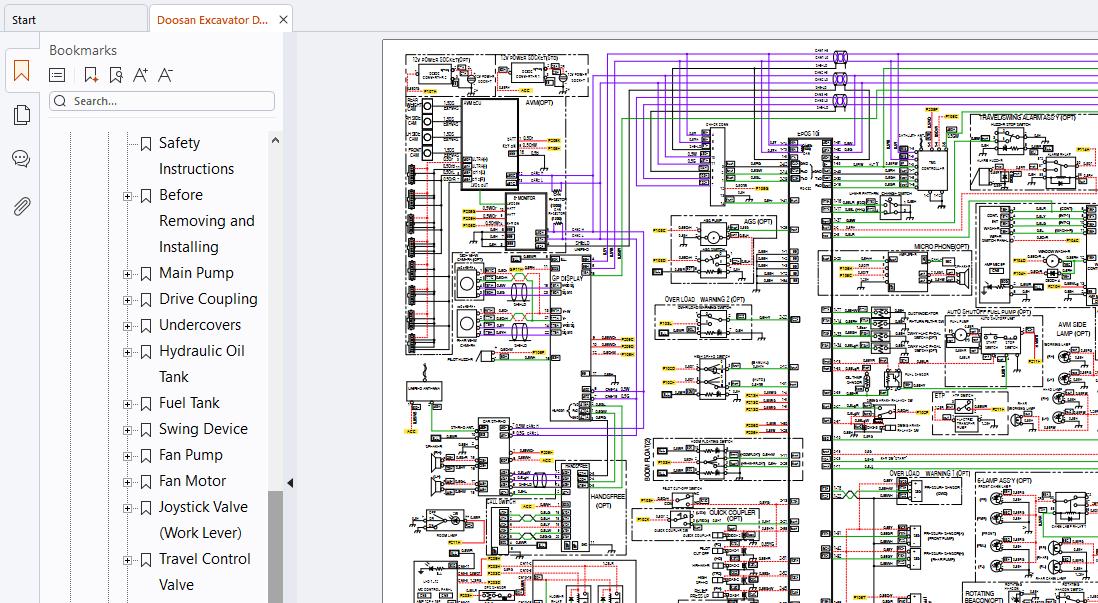Click the bookmarks panel scrollbar thumb

point(275,546)
